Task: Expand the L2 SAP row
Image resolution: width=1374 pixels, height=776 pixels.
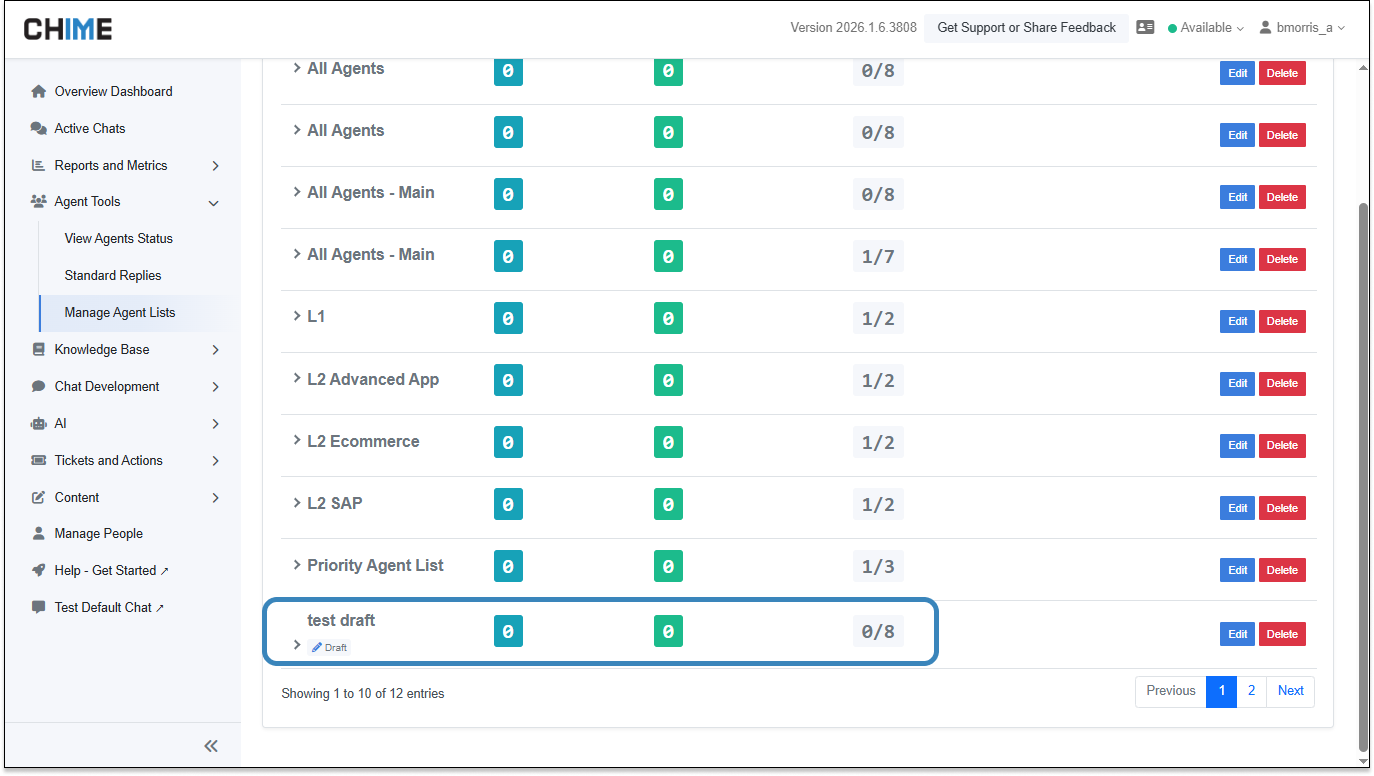Action: (297, 503)
